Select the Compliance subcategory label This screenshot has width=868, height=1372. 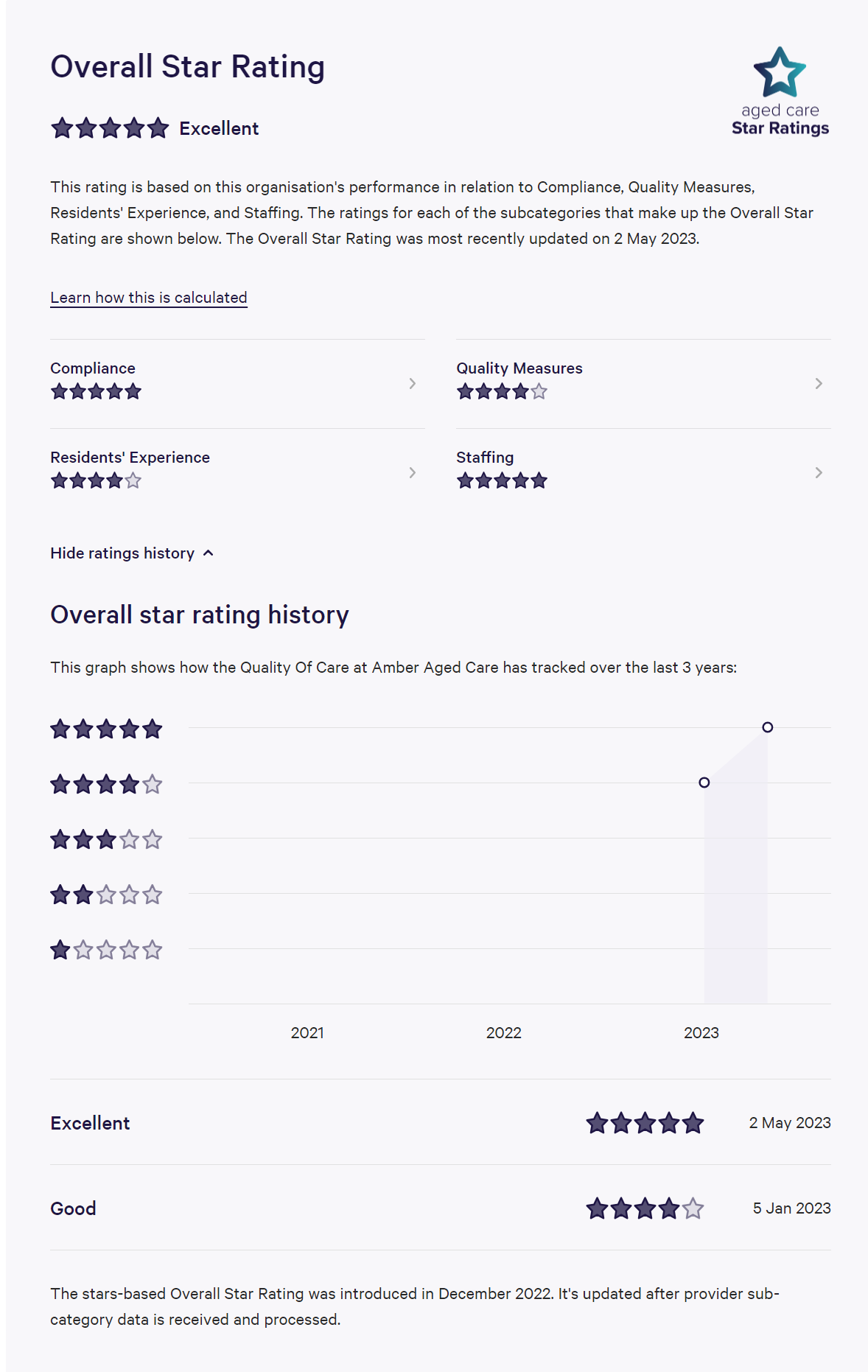click(x=93, y=368)
